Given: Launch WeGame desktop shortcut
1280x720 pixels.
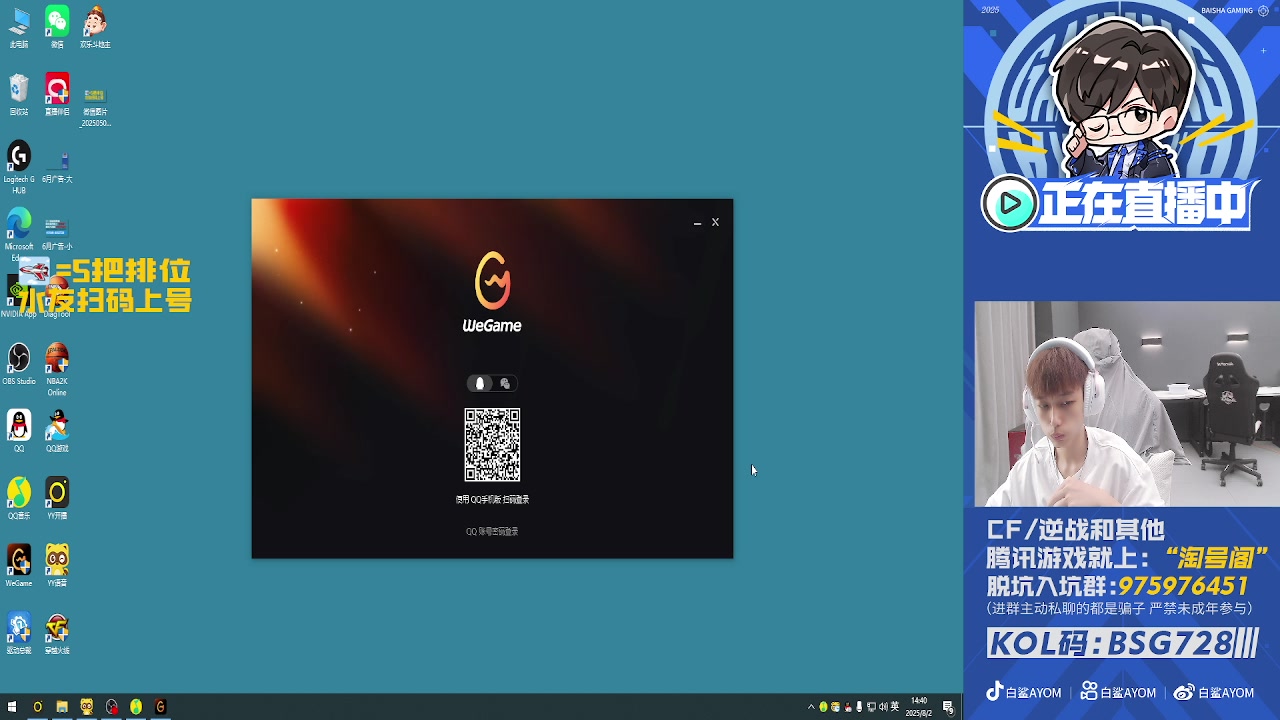Looking at the screenshot, I should click(19, 564).
